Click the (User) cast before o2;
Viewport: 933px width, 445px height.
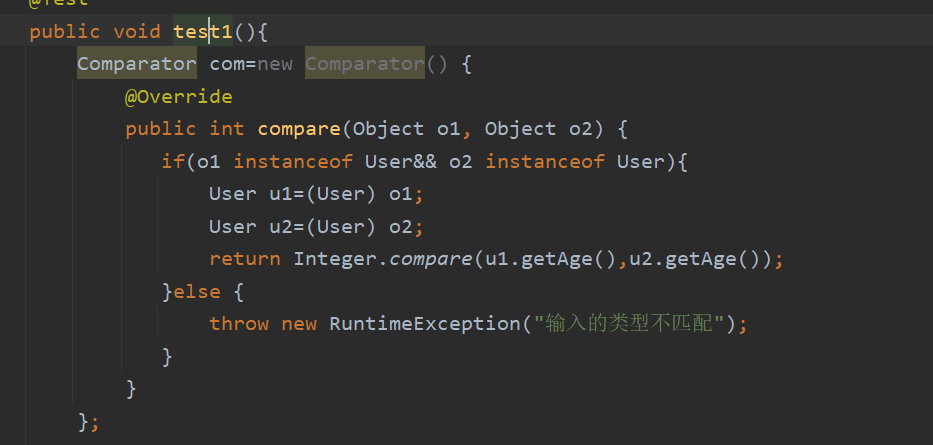point(341,227)
